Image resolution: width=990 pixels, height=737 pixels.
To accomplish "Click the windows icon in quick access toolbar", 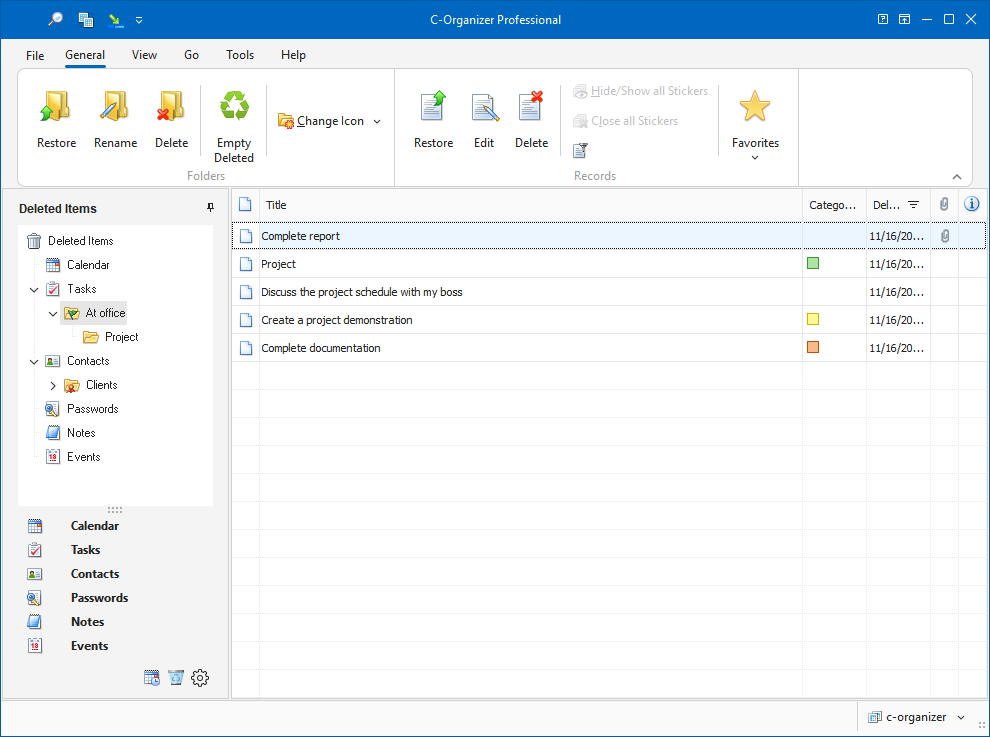I will 86,19.
